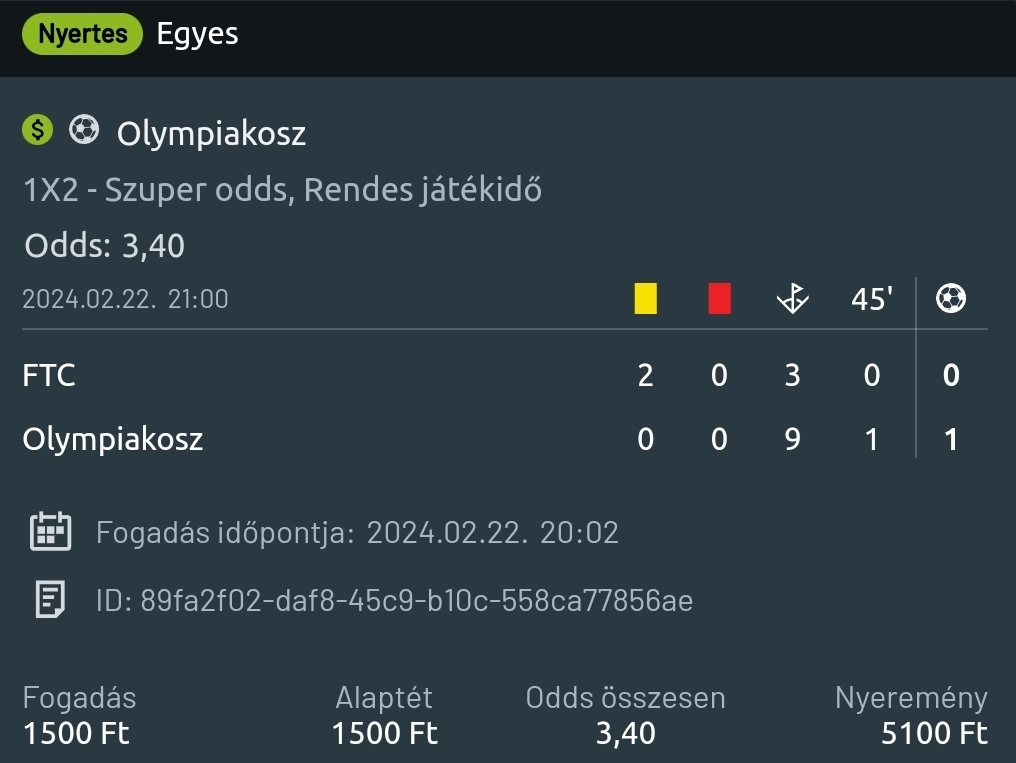Click the green dollar cashout icon
The image size is (1016, 763).
pyautogui.click(x=37, y=130)
